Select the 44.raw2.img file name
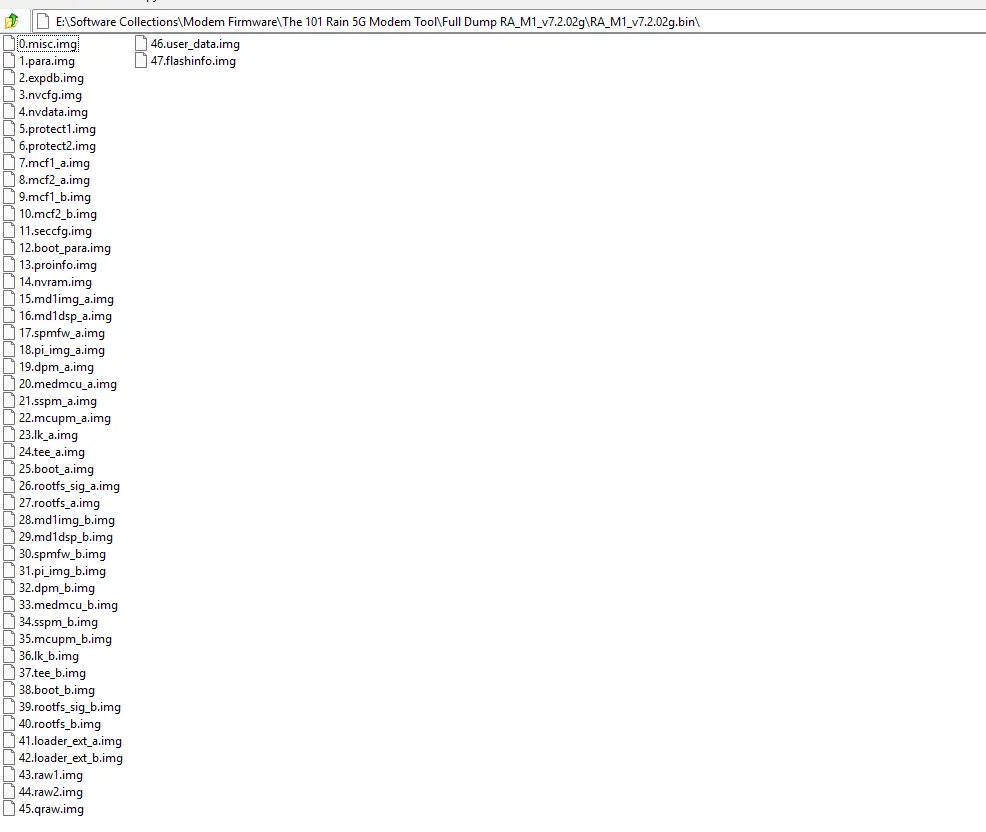This screenshot has width=986, height=832. (51, 791)
